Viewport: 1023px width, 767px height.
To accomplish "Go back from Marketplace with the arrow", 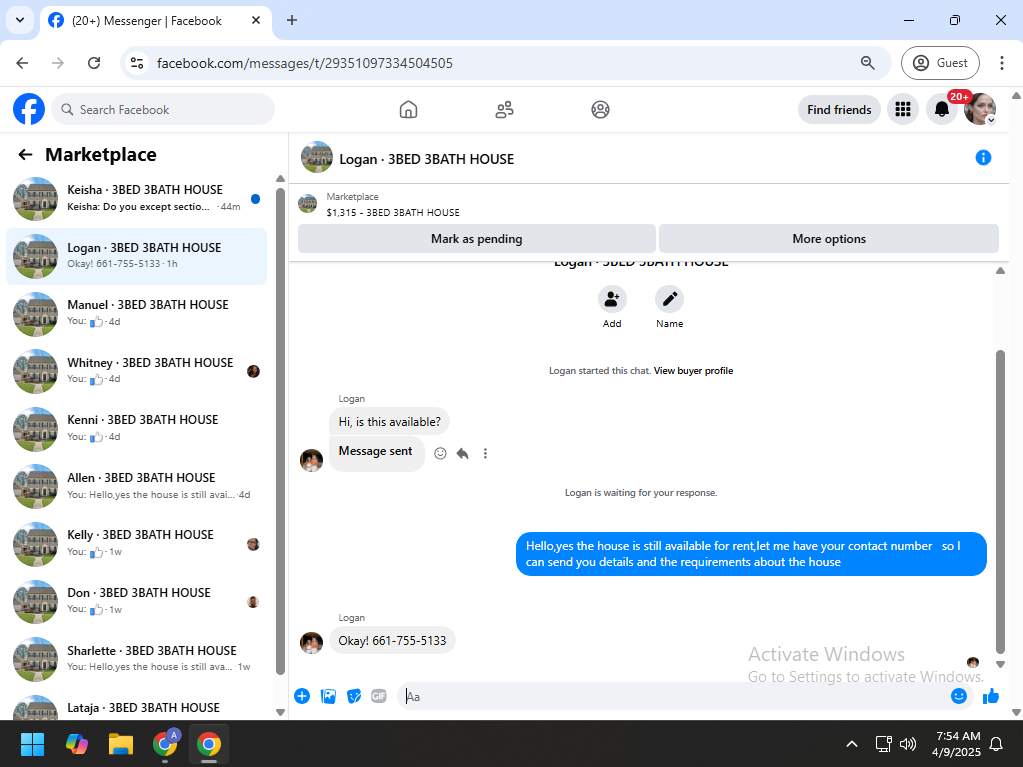I will 25,155.
